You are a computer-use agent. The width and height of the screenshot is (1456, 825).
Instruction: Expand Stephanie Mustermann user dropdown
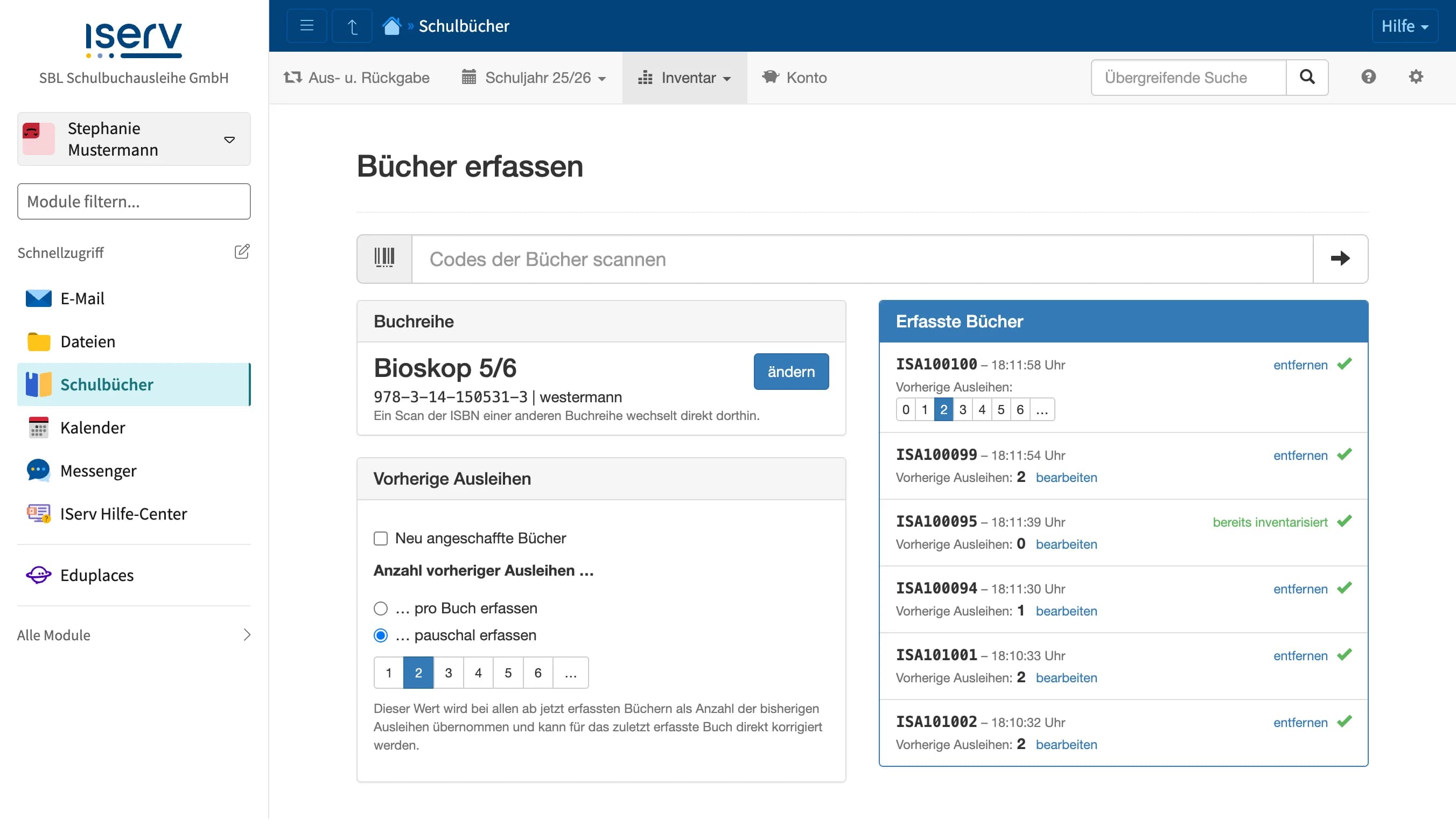229,139
